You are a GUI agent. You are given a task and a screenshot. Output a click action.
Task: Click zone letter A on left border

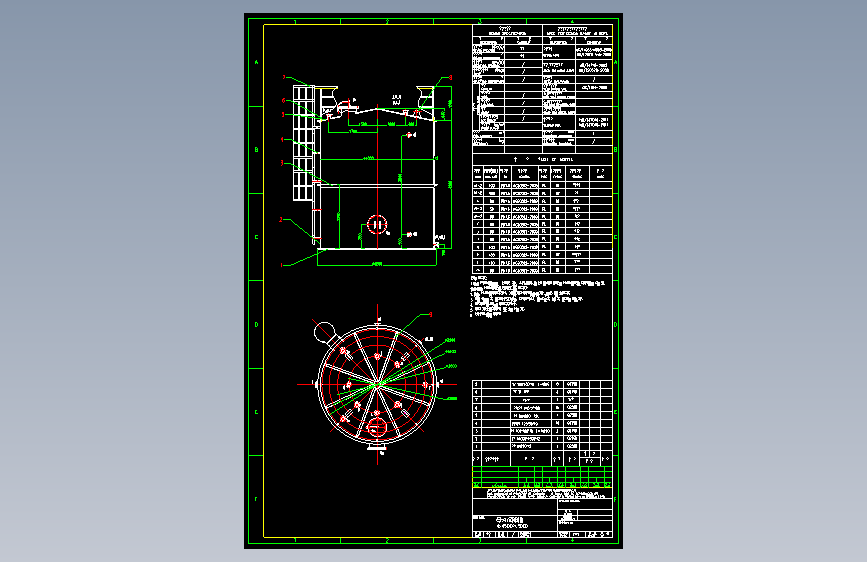click(x=257, y=63)
